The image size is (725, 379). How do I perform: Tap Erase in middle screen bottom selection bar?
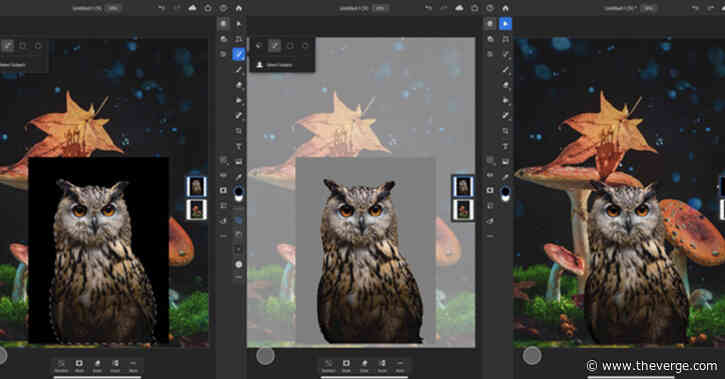364,366
